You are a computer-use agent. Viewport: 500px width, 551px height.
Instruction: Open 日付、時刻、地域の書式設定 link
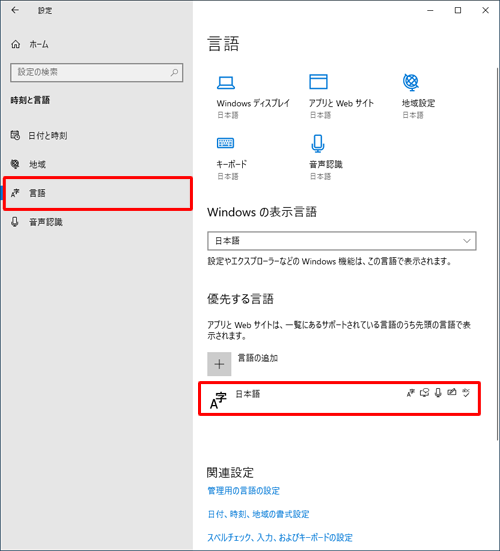(258, 514)
